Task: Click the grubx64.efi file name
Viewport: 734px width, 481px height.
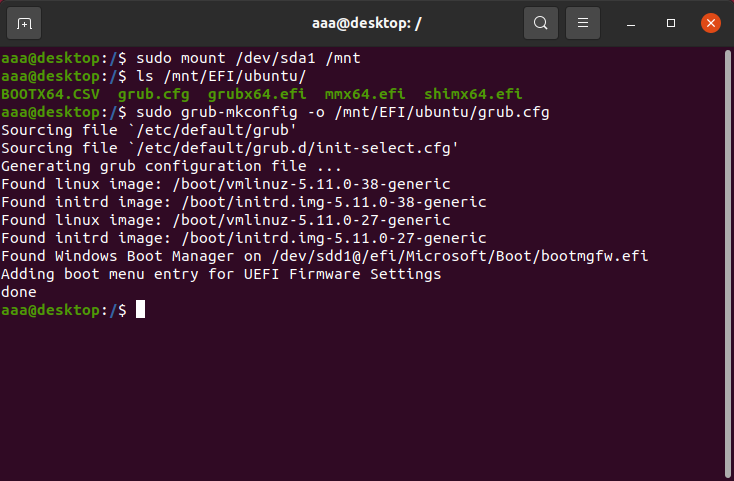Action: click(257, 94)
